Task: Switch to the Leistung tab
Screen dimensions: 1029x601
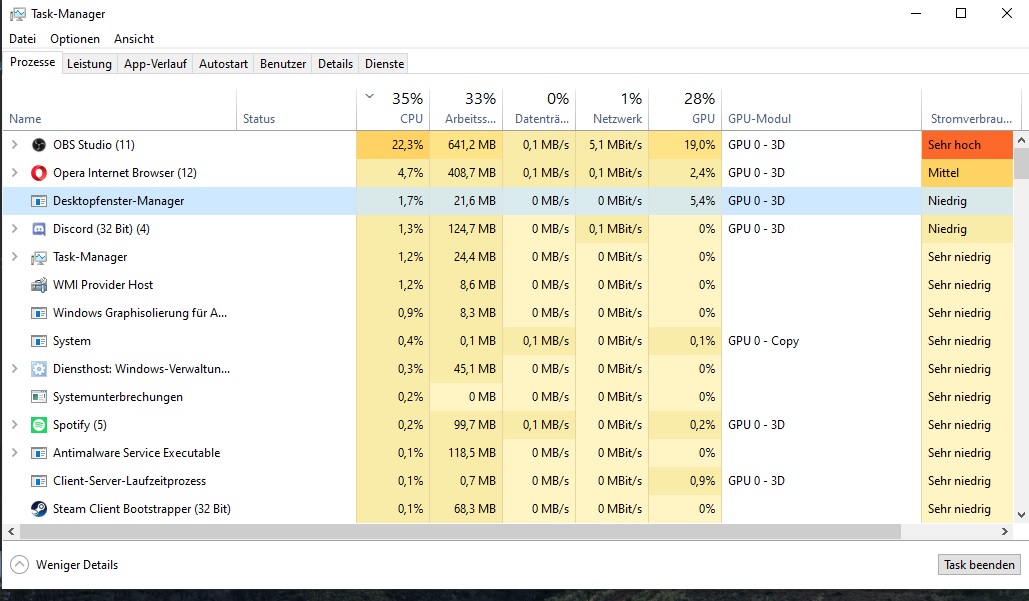Action: pos(89,64)
